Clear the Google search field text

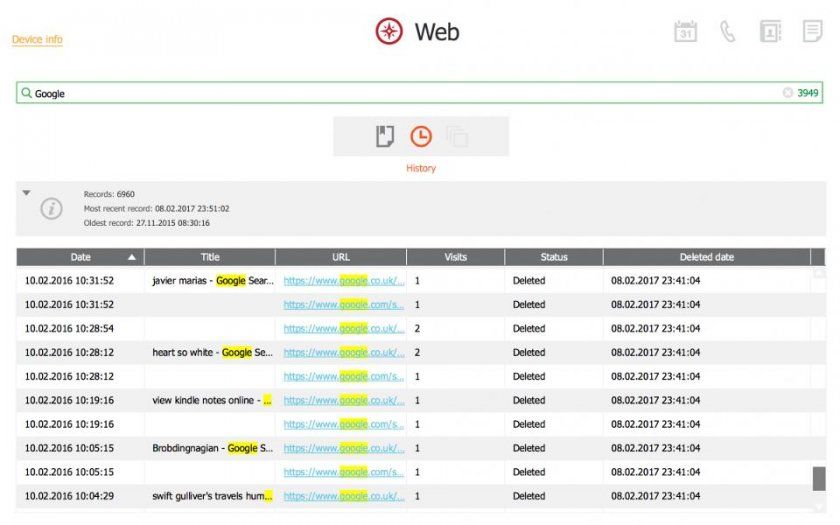(787, 93)
